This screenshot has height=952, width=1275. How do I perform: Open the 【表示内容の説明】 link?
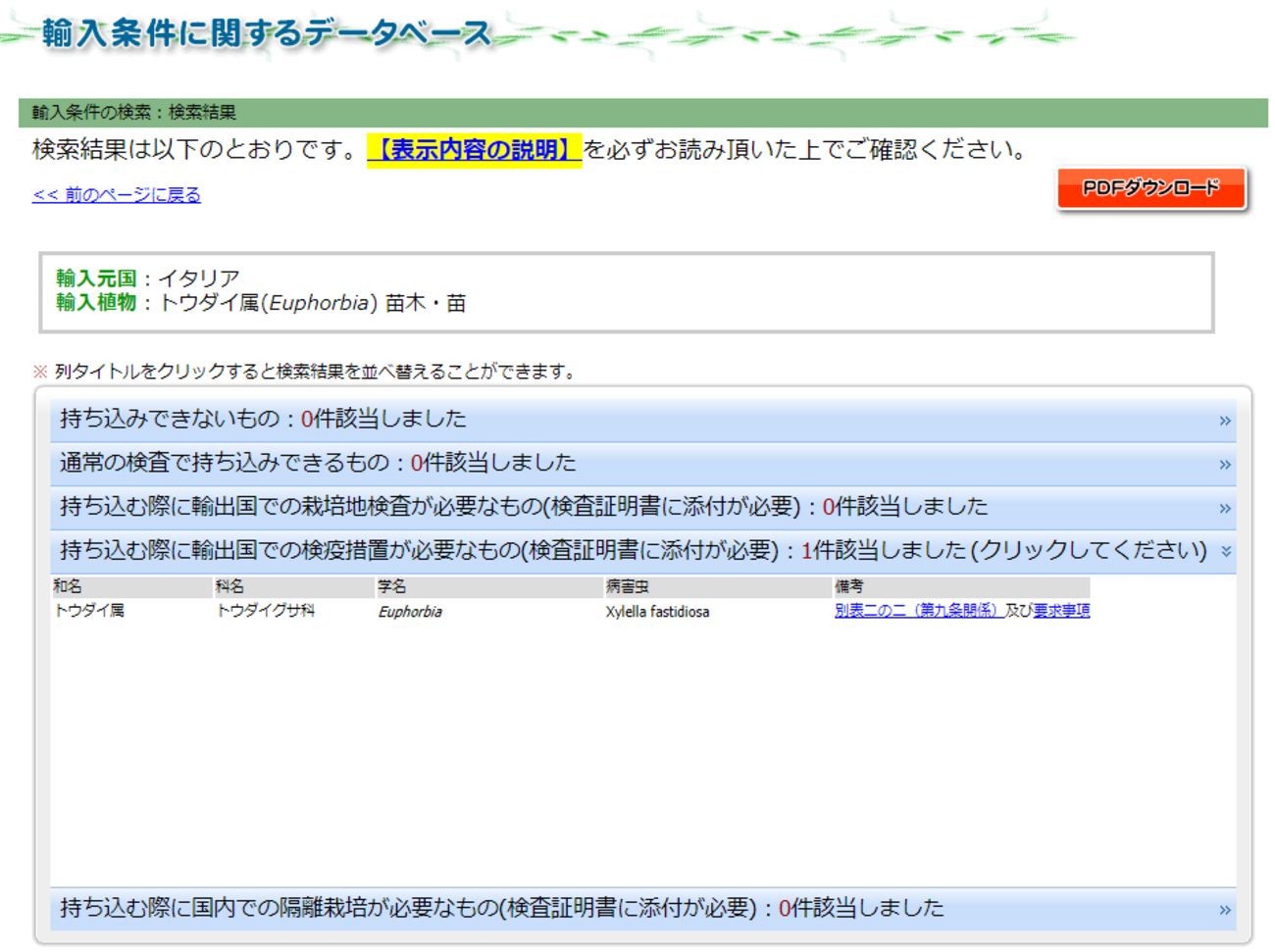click(475, 150)
